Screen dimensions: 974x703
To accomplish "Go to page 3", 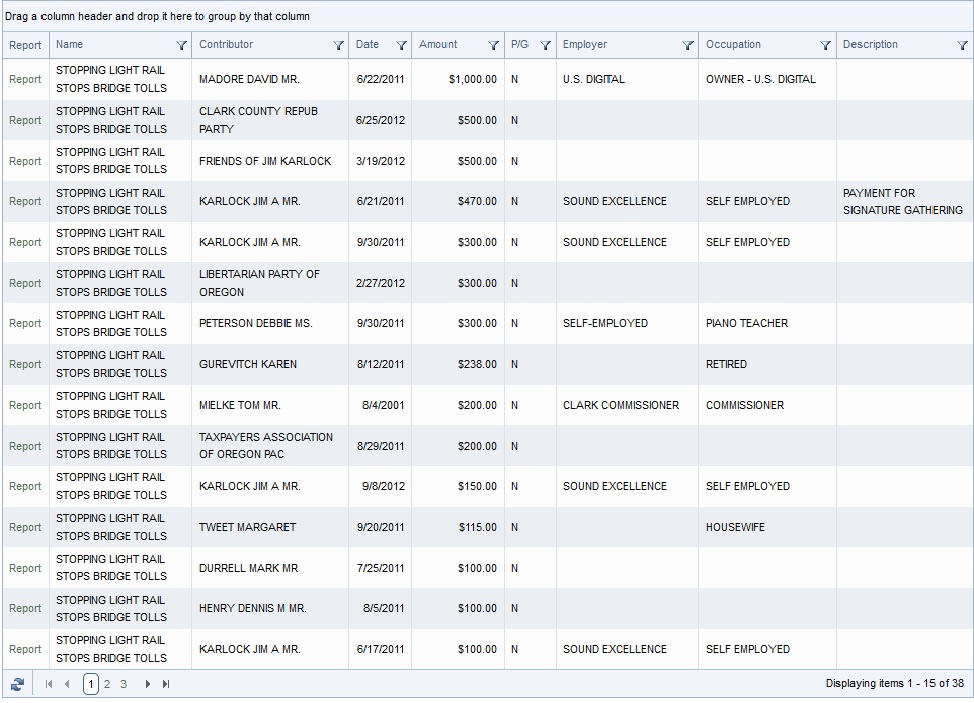I will (124, 684).
